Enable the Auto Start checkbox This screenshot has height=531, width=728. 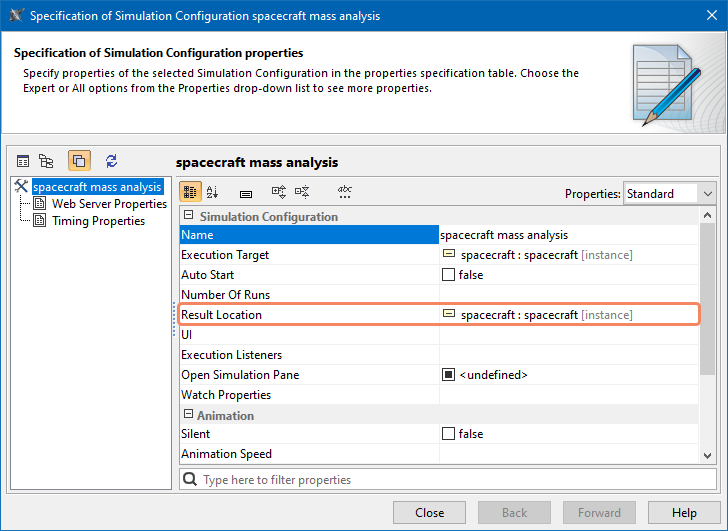click(x=448, y=275)
